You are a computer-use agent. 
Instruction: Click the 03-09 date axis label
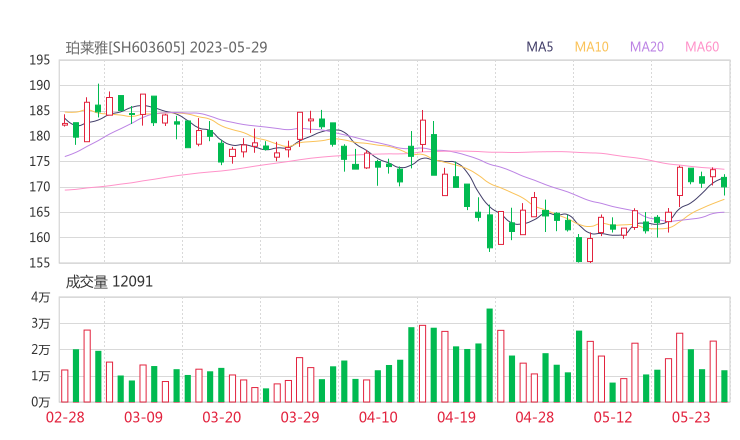(x=143, y=417)
